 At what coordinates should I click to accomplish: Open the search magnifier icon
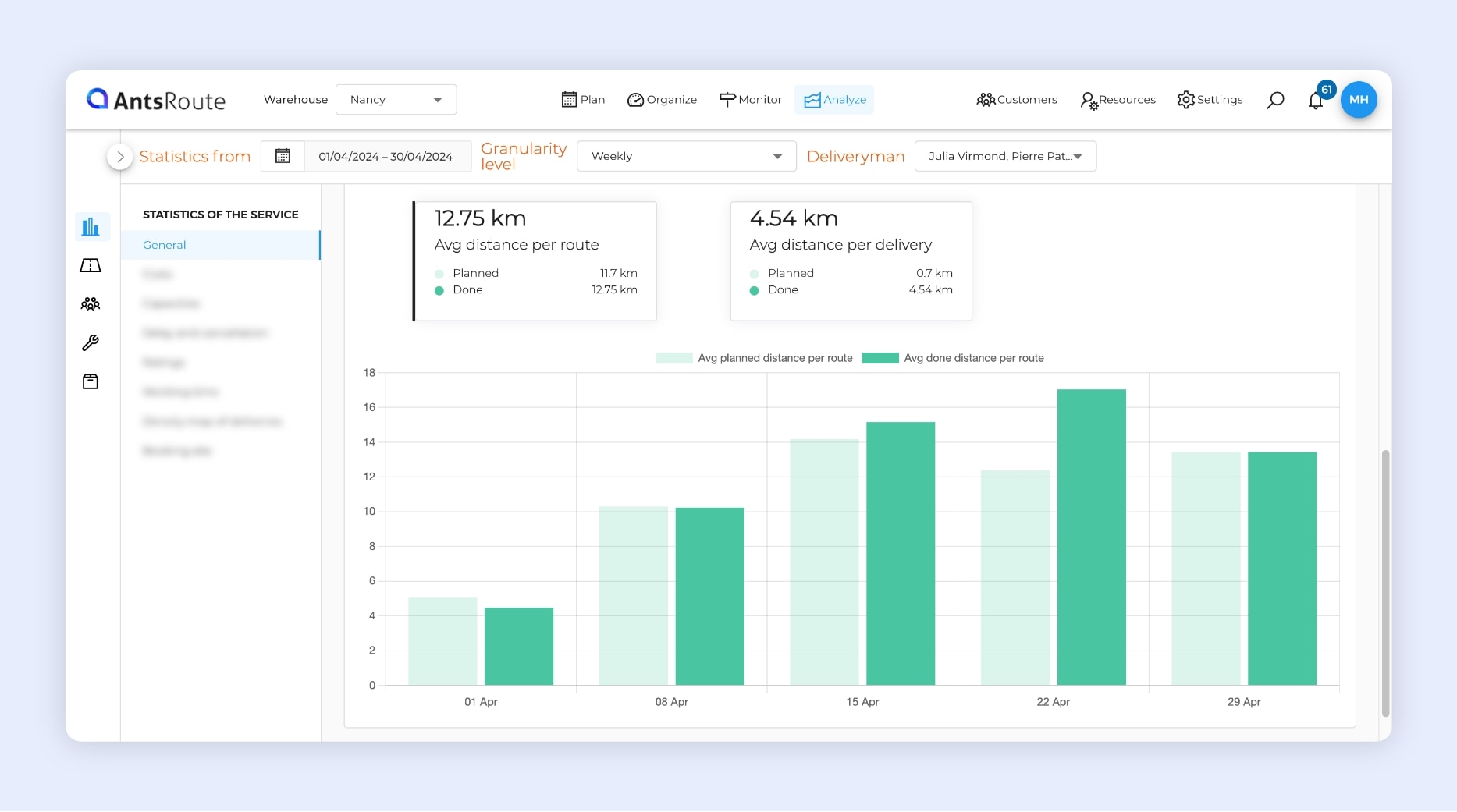point(1275,100)
